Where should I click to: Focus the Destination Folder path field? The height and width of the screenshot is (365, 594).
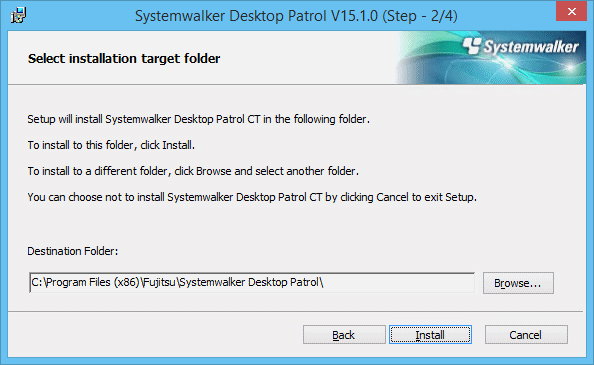click(x=252, y=282)
